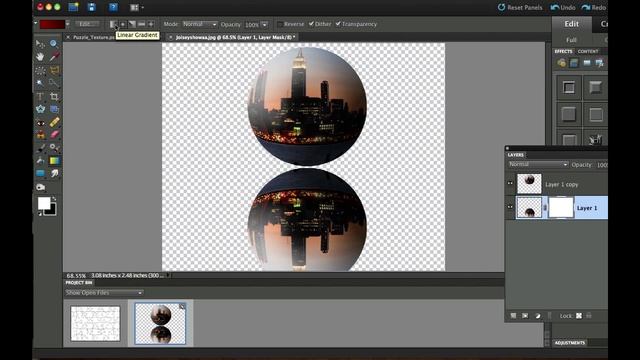640x360 pixels.
Task: Choose the Diamond Gradient type icon
Action: tap(151, 24)
